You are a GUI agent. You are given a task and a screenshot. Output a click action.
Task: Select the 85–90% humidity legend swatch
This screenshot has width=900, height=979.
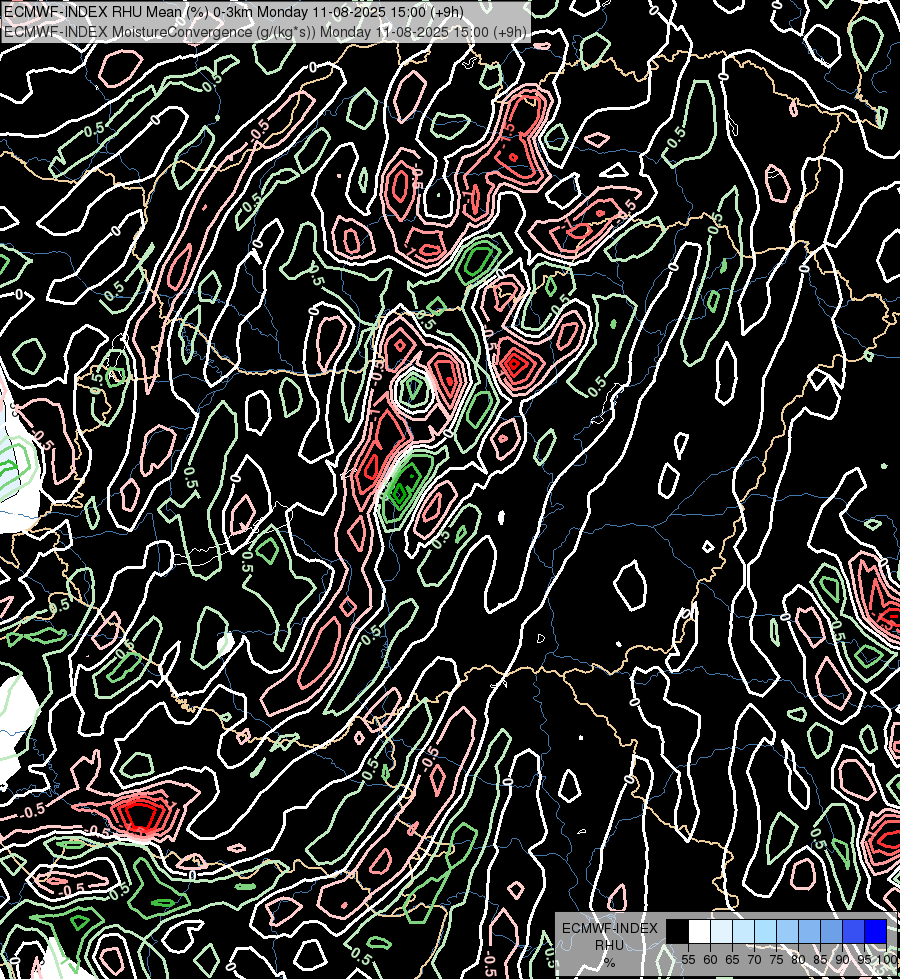click(831, 931)
